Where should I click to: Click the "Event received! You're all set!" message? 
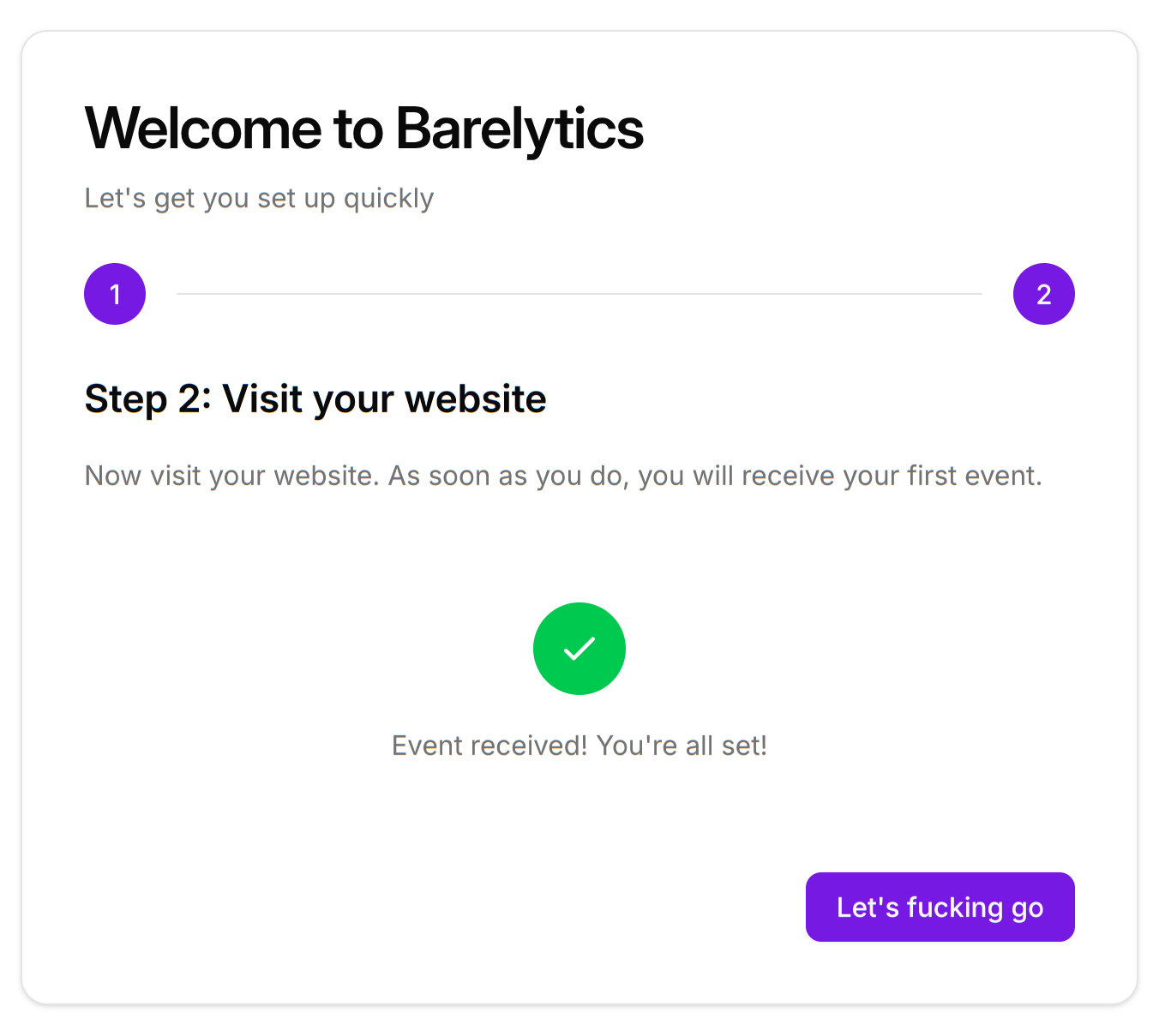click(579, 746)
